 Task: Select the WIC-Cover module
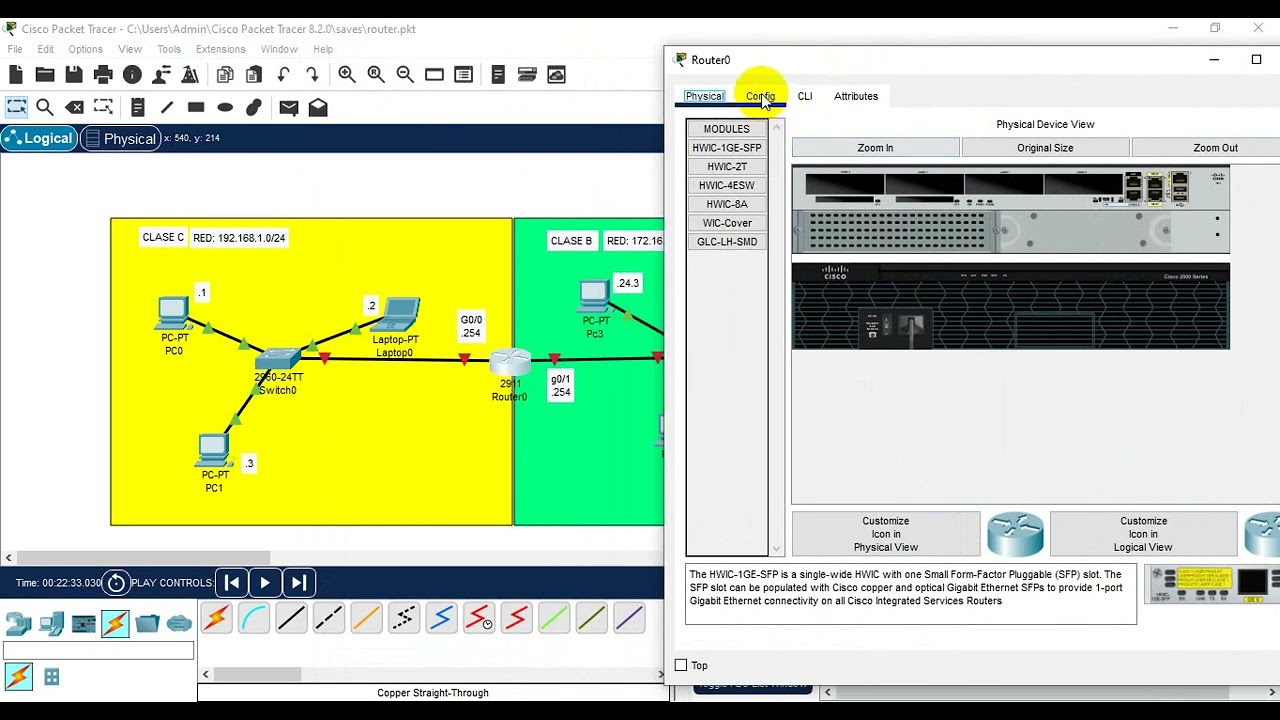pyautogui.click(x=727, y=223)
